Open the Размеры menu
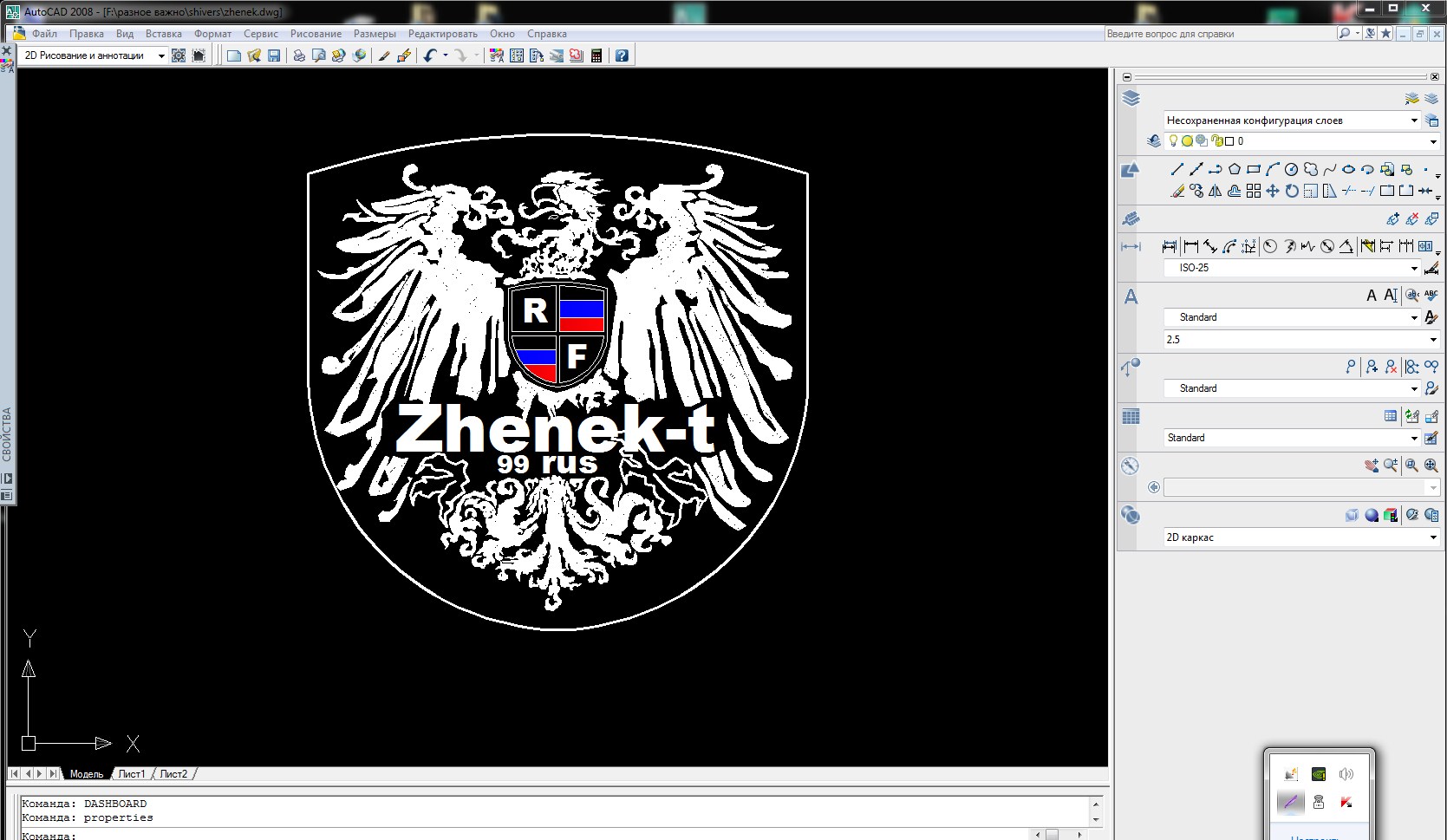The image size is (1447, 840). point(375,34)
